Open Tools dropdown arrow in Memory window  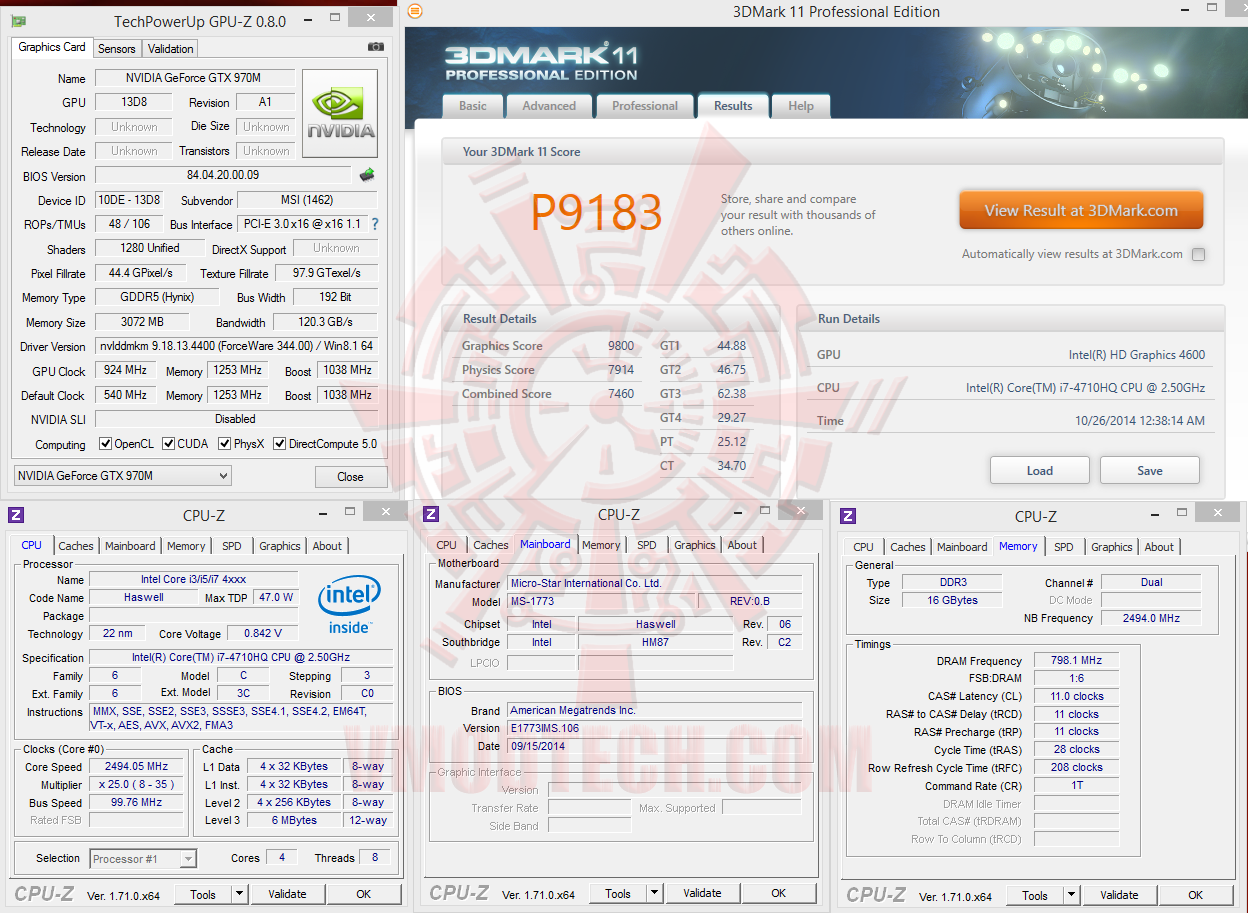point(1072,895)
